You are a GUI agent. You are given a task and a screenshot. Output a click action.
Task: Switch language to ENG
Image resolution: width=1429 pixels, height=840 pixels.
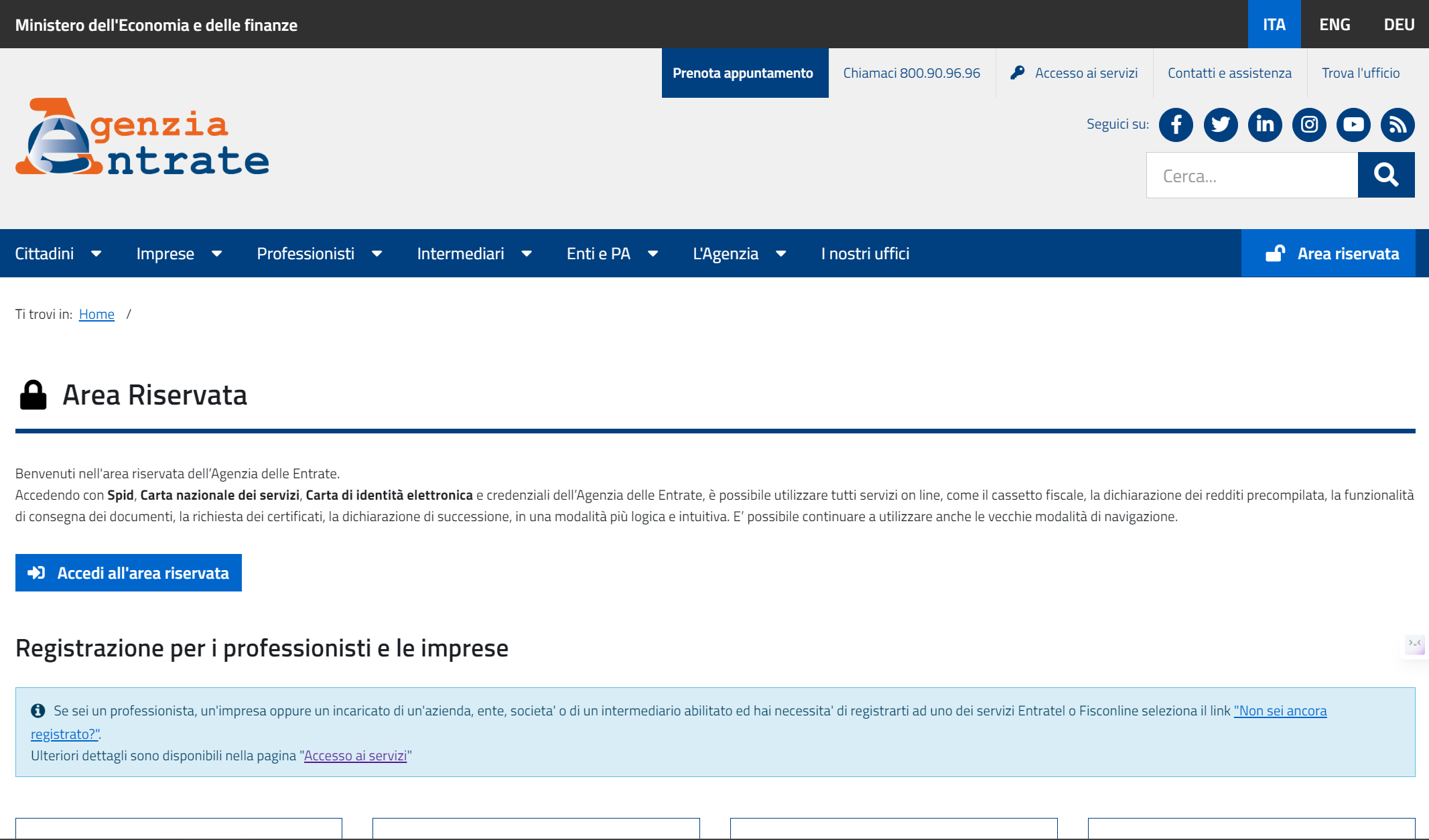[x=1335, y=25]
